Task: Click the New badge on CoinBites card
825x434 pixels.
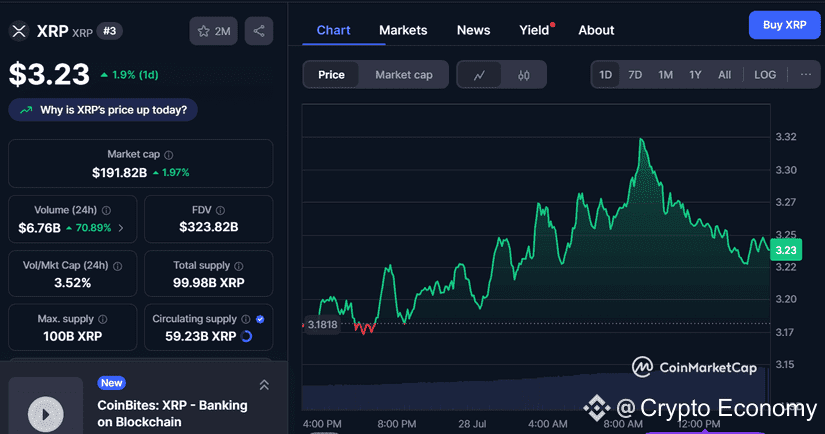Action: [112, 383]
